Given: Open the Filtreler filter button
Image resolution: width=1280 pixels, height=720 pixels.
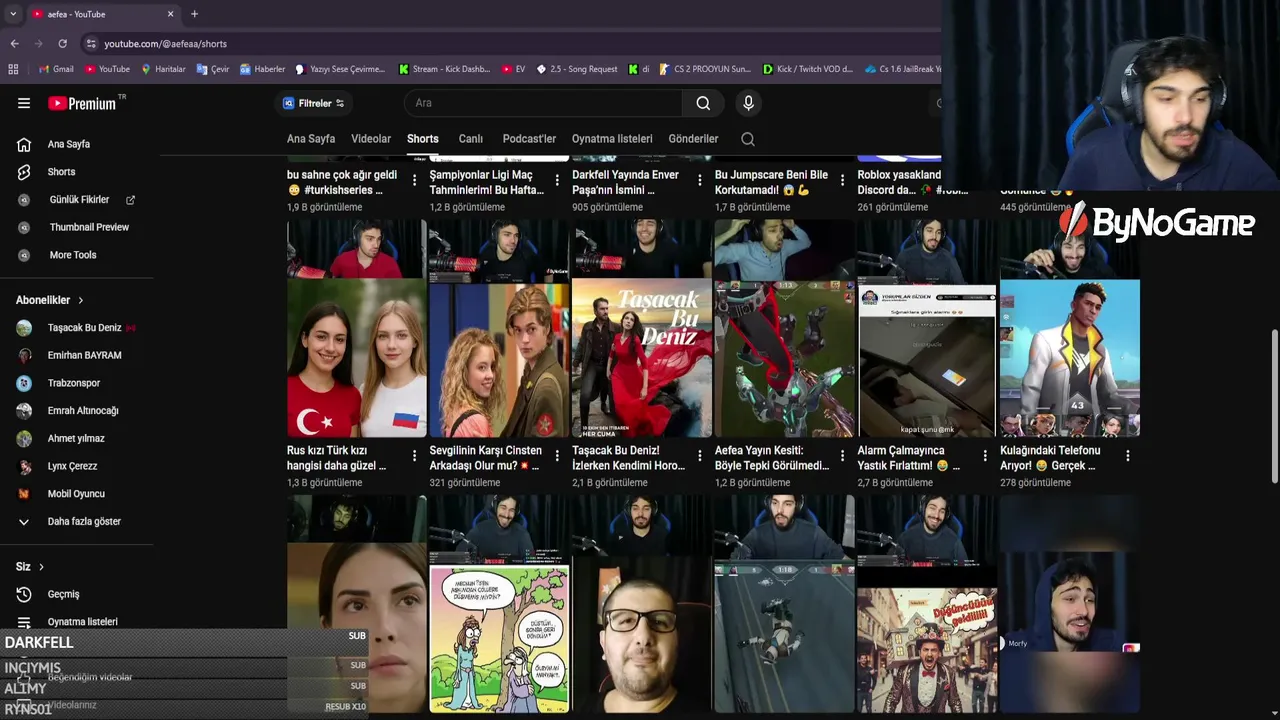Looking at the screenshot, I should [x=313, y=103].
